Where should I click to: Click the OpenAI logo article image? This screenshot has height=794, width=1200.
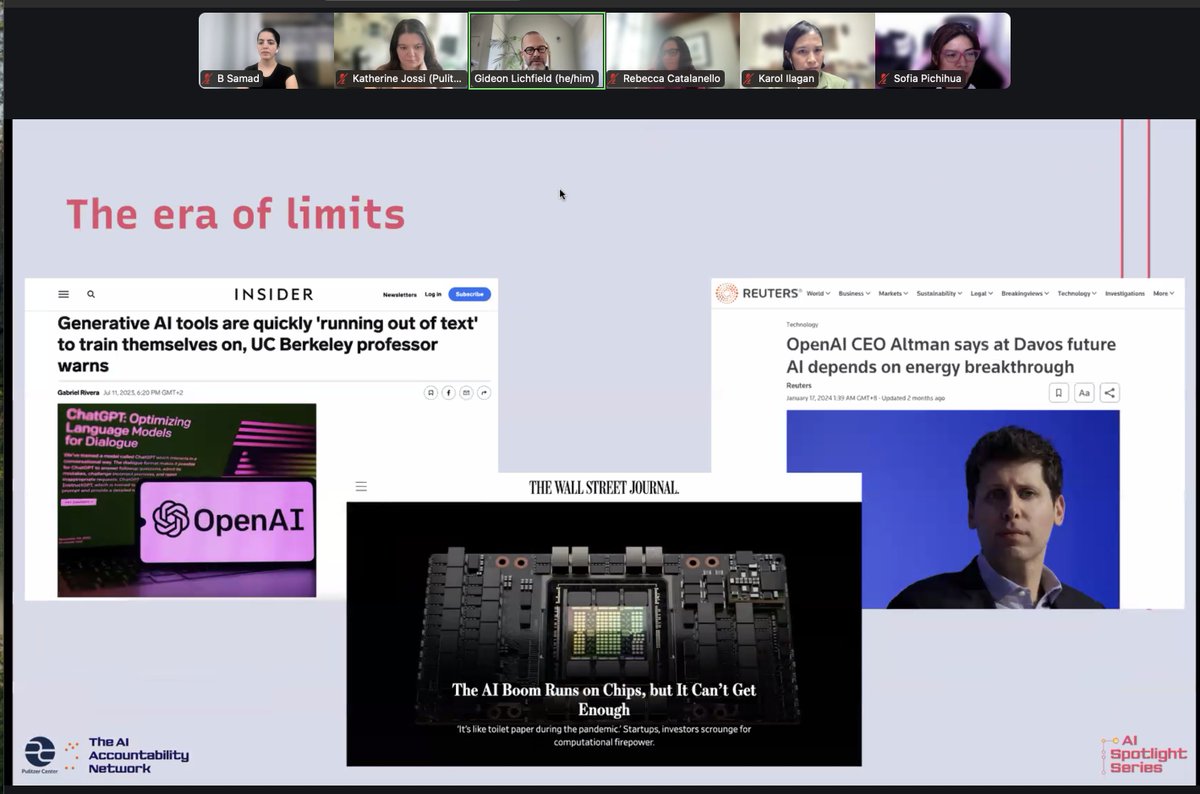(186, 500)
